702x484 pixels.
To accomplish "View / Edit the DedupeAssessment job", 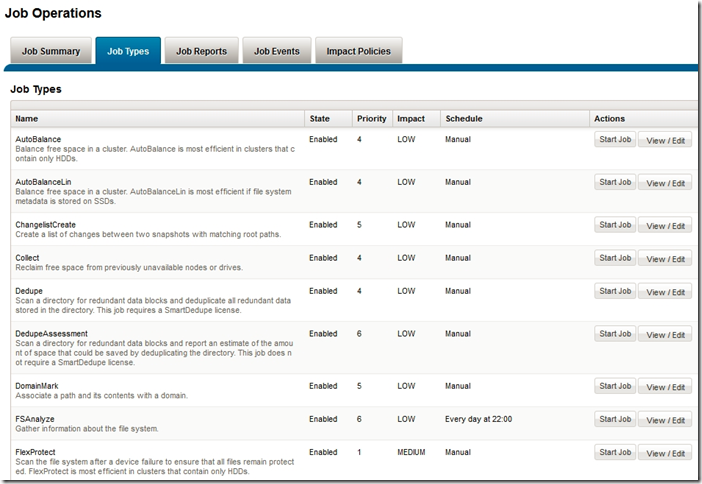I will (x=665, y=334).
